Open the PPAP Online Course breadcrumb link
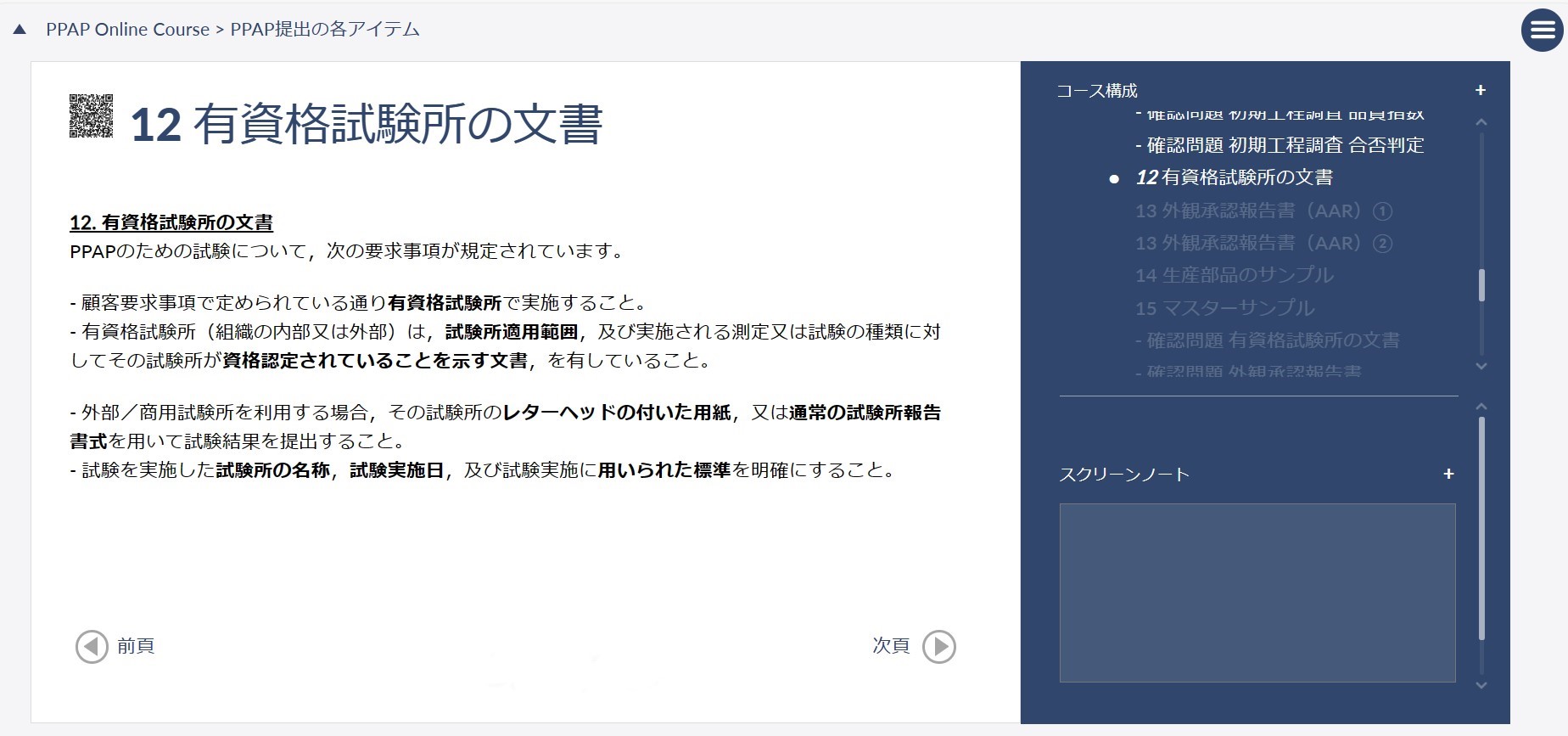The height and width of the screenshot is (736, 1568). click(x=127, y=30)
